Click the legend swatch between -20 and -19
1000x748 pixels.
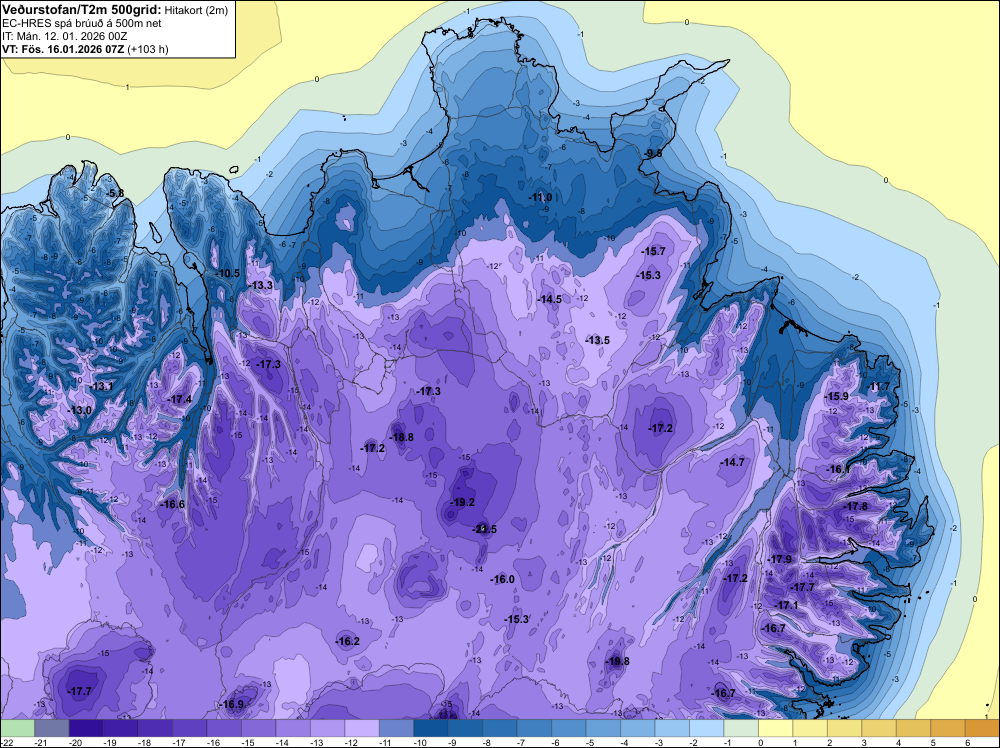[86, 728]
